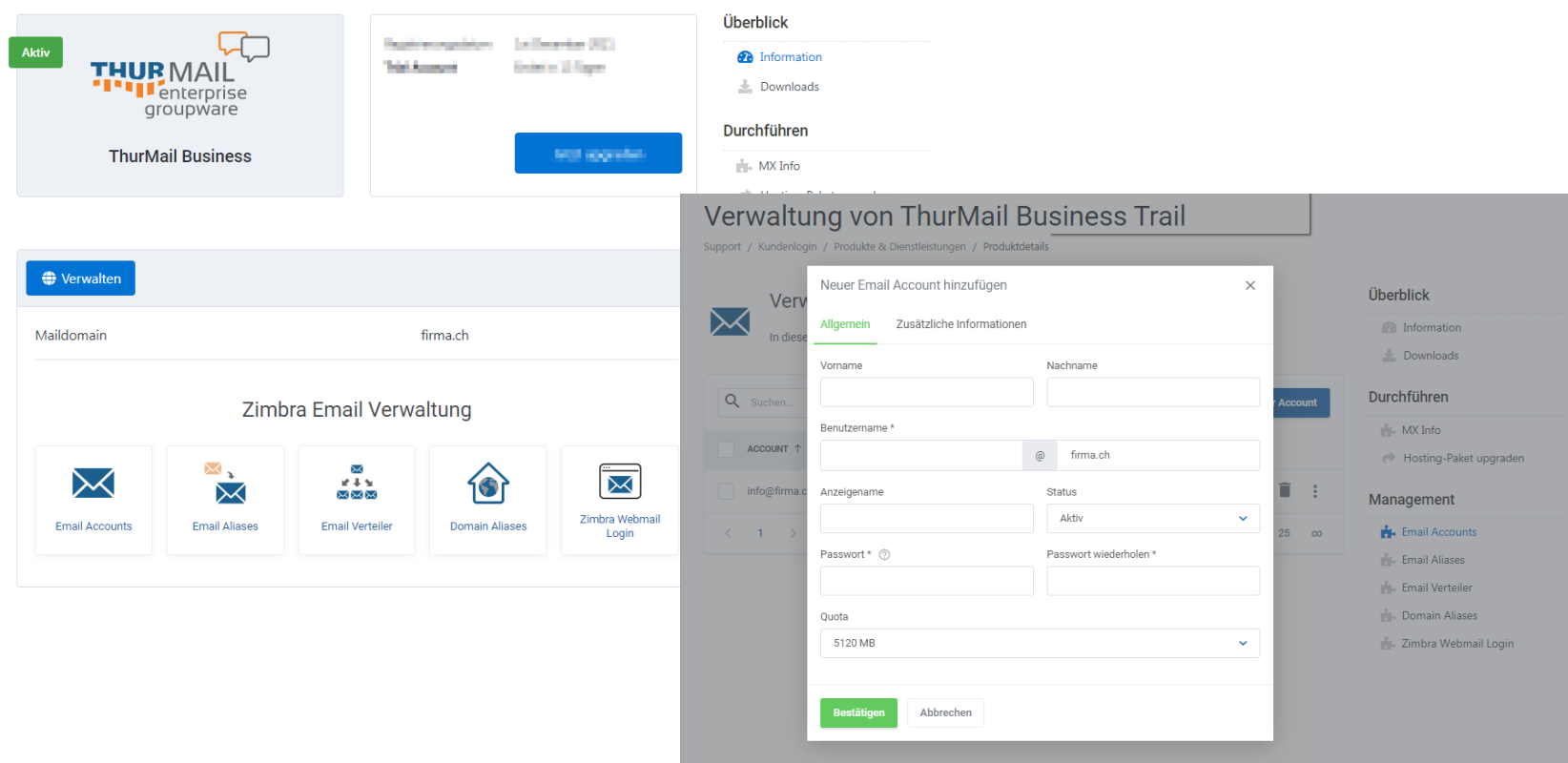Click Kundenlogin breadcrumb link
The width and height of the screenshot is (1568, 763).
[x=787, y=247]
